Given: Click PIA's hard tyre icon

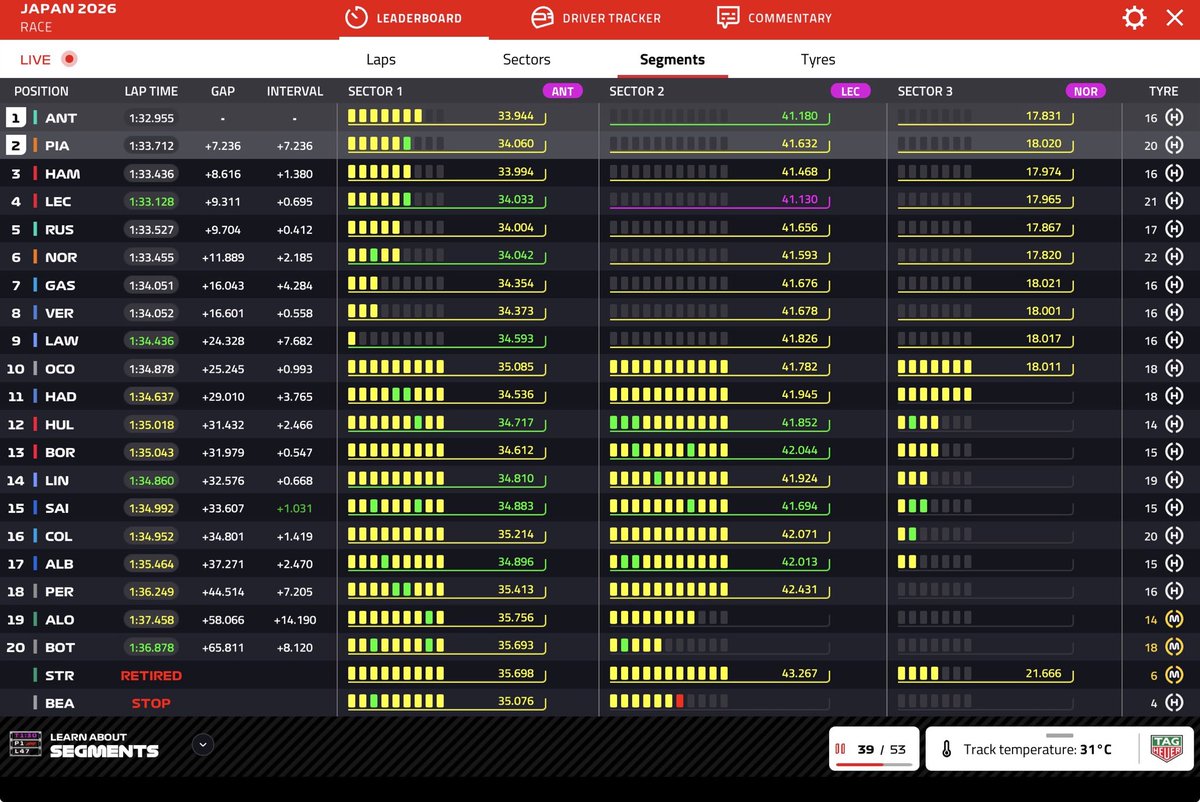Looking at the screenshot, I should 1176,146.
